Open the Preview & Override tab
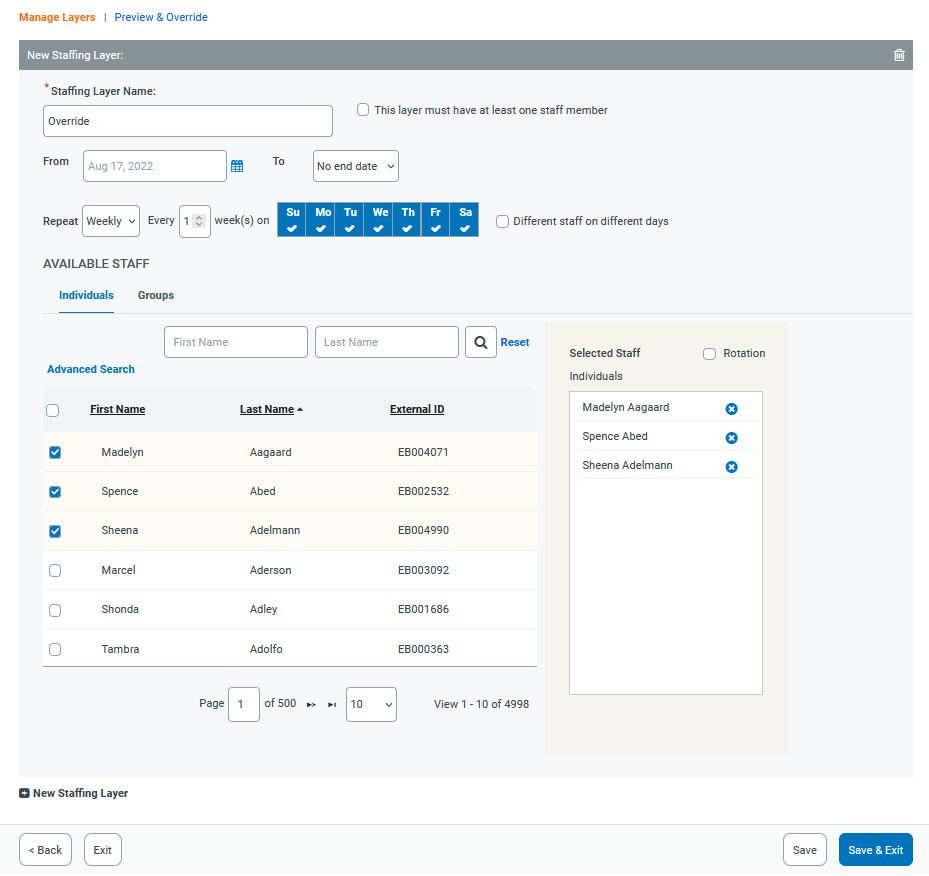Viewport: 929px width, 876px height. (x=161, y=17)
